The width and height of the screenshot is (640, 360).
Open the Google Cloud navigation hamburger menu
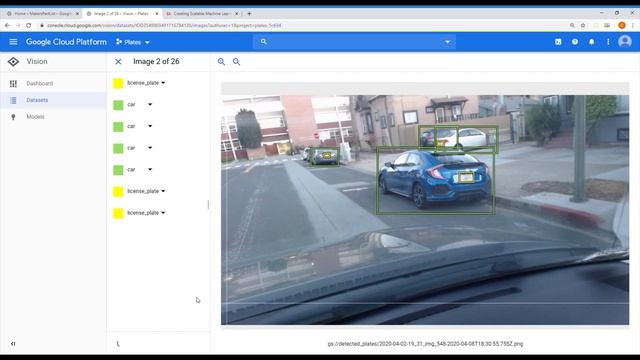click(x=13, y=42)
